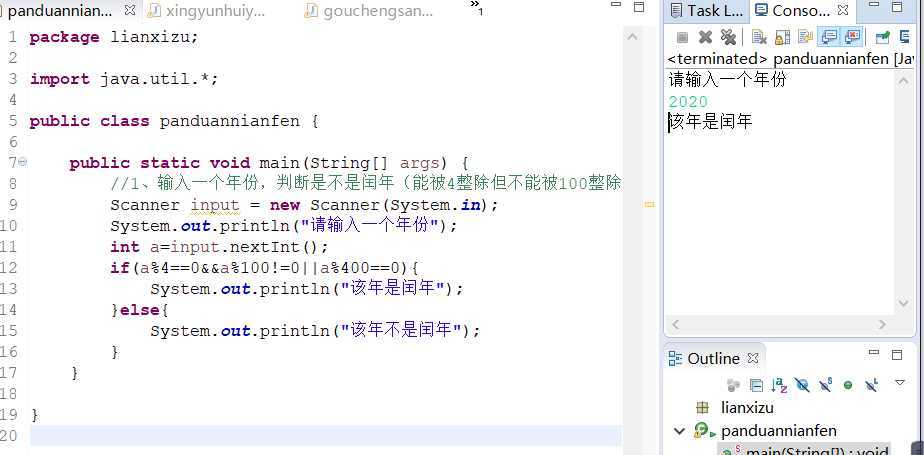Toggle Scroll Lock in the Console
Screen dimensions: 924x455
click(x=783, y=37)
